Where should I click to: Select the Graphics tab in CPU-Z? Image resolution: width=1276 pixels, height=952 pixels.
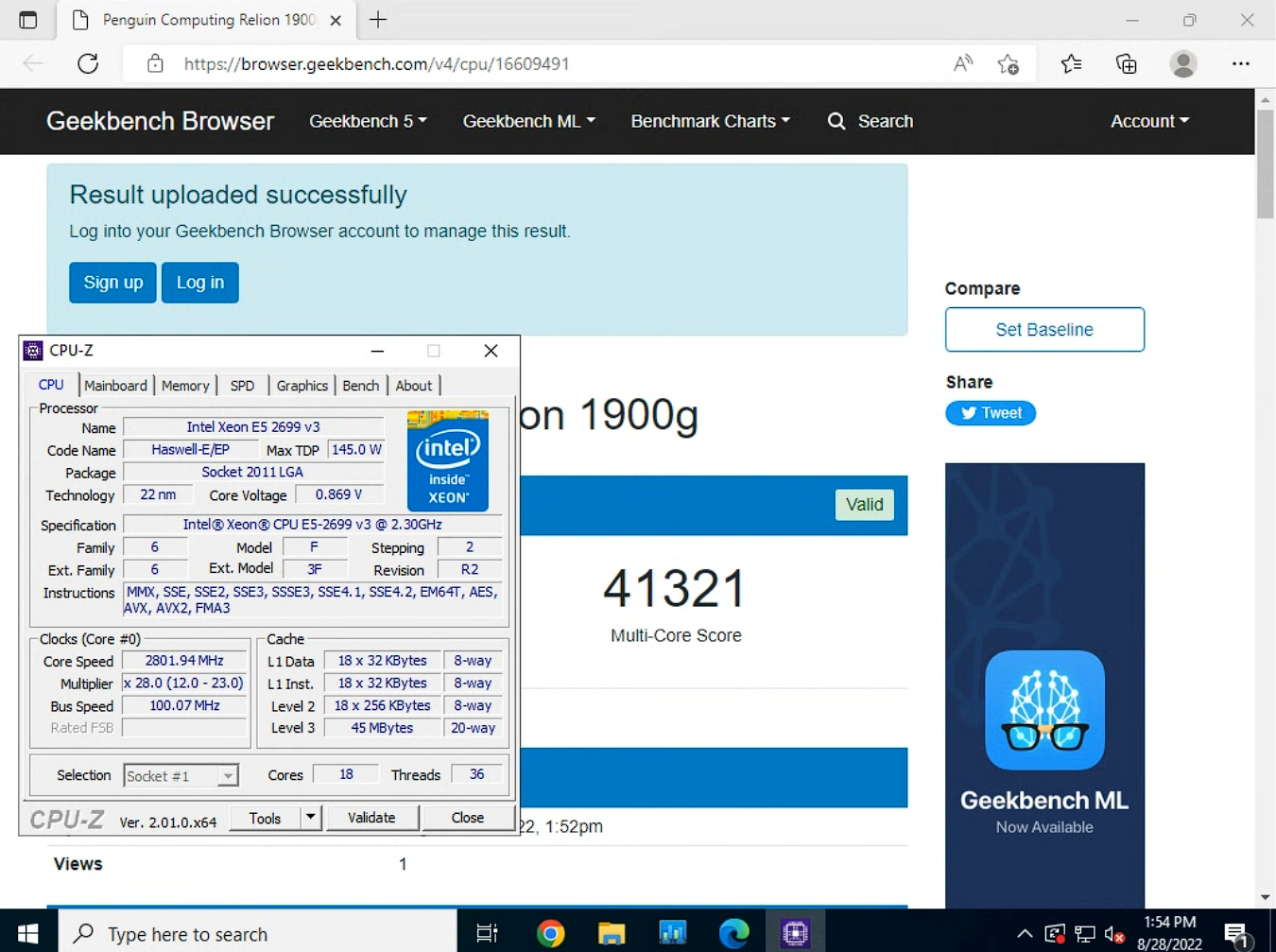[302, 386]
